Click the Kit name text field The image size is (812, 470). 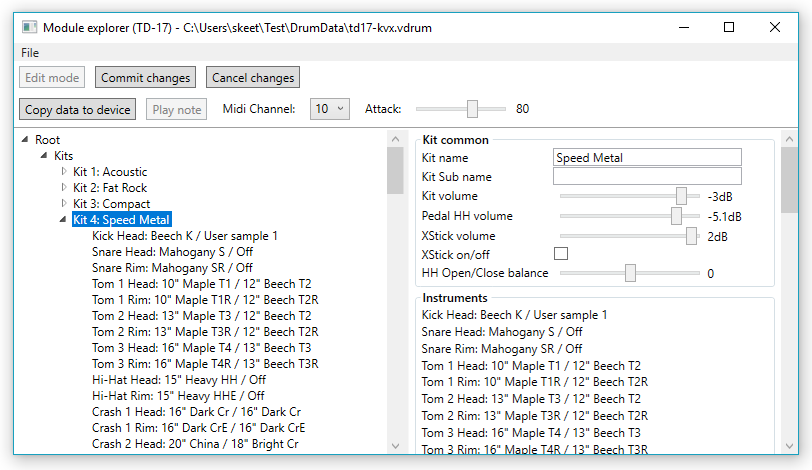pos(647,157)
